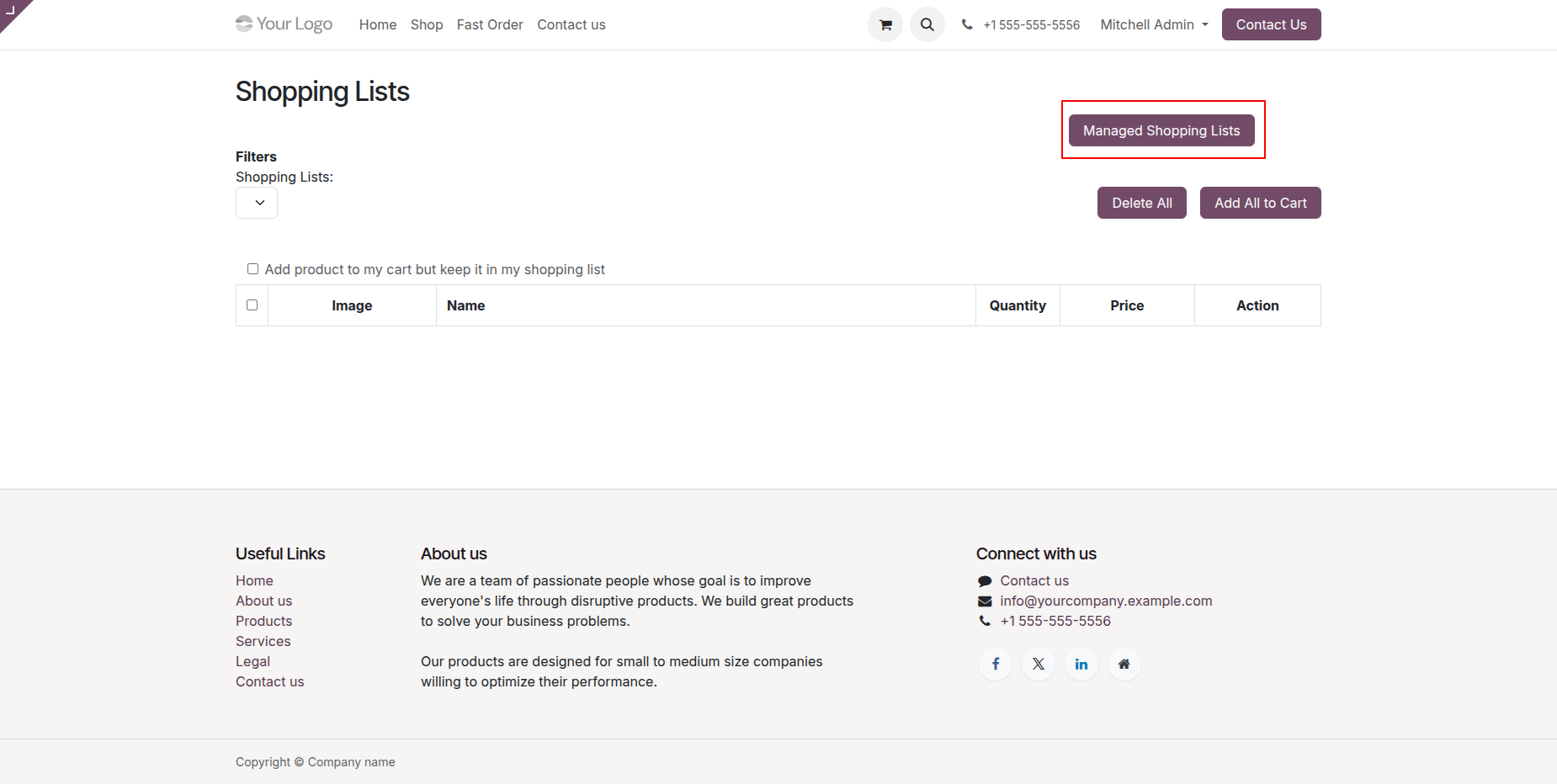Open the shopping cart icon
The image size is (1557, 784).
click(885, 24)
